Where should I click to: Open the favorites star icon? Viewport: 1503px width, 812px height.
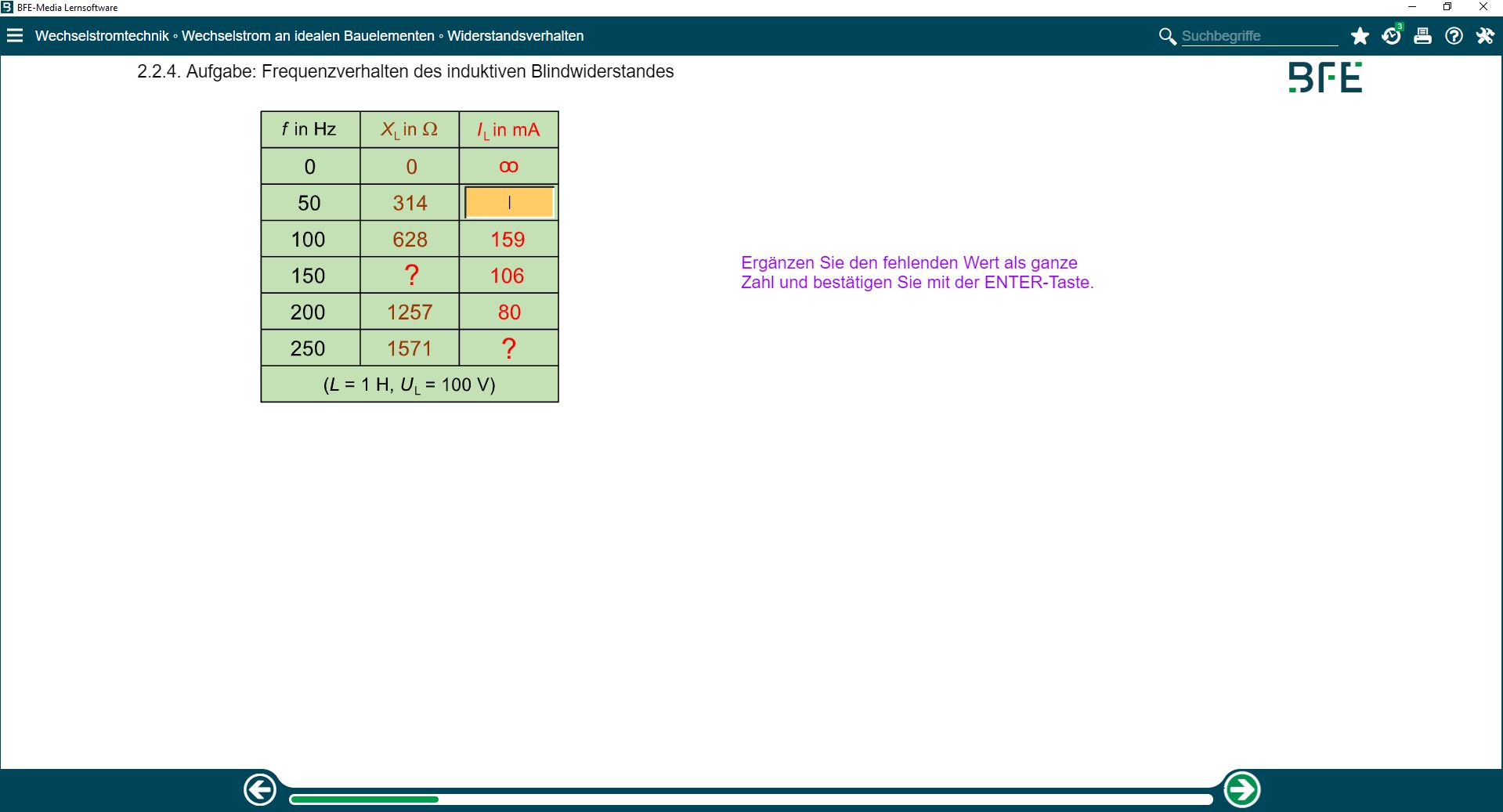click(1360, 36)
